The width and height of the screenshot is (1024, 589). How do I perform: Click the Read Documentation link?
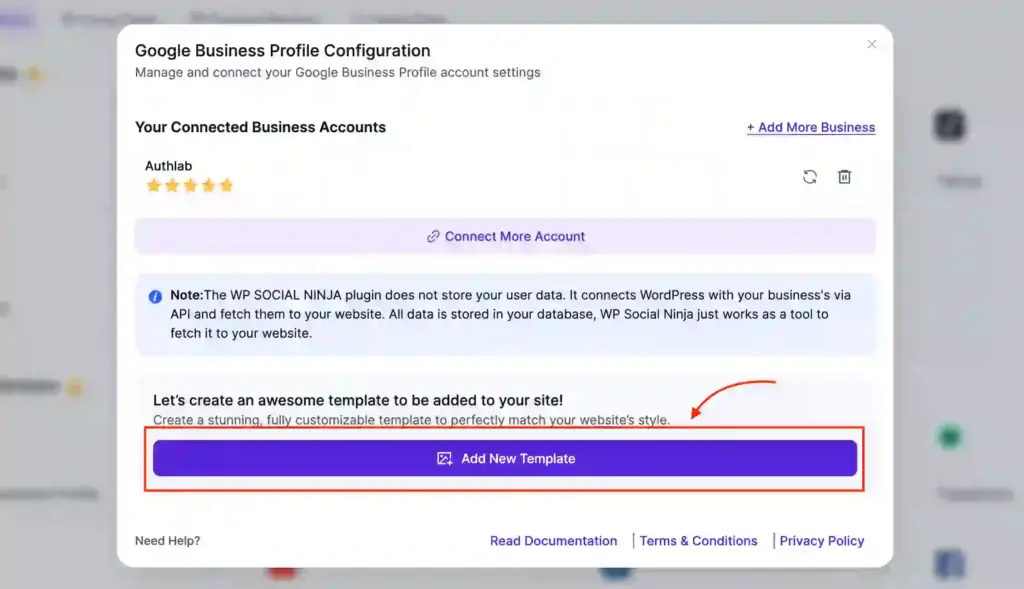(x=553, y=540)
